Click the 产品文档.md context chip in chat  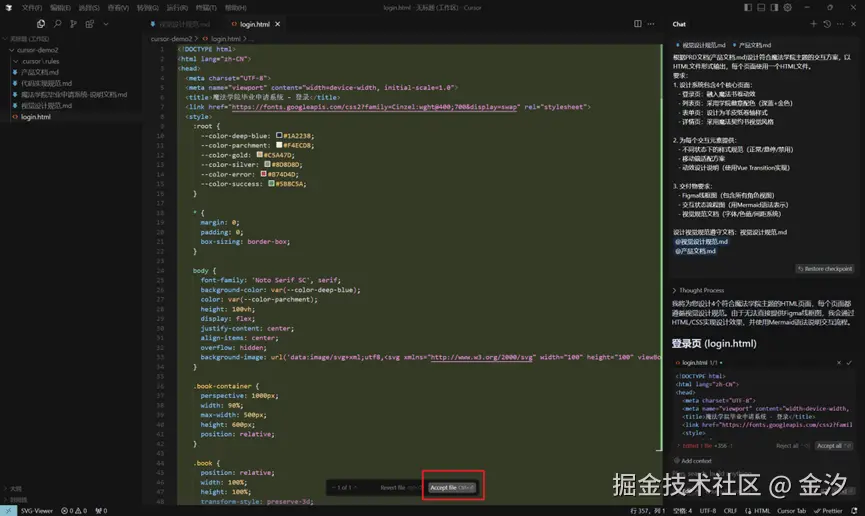(x=751, y=45)
